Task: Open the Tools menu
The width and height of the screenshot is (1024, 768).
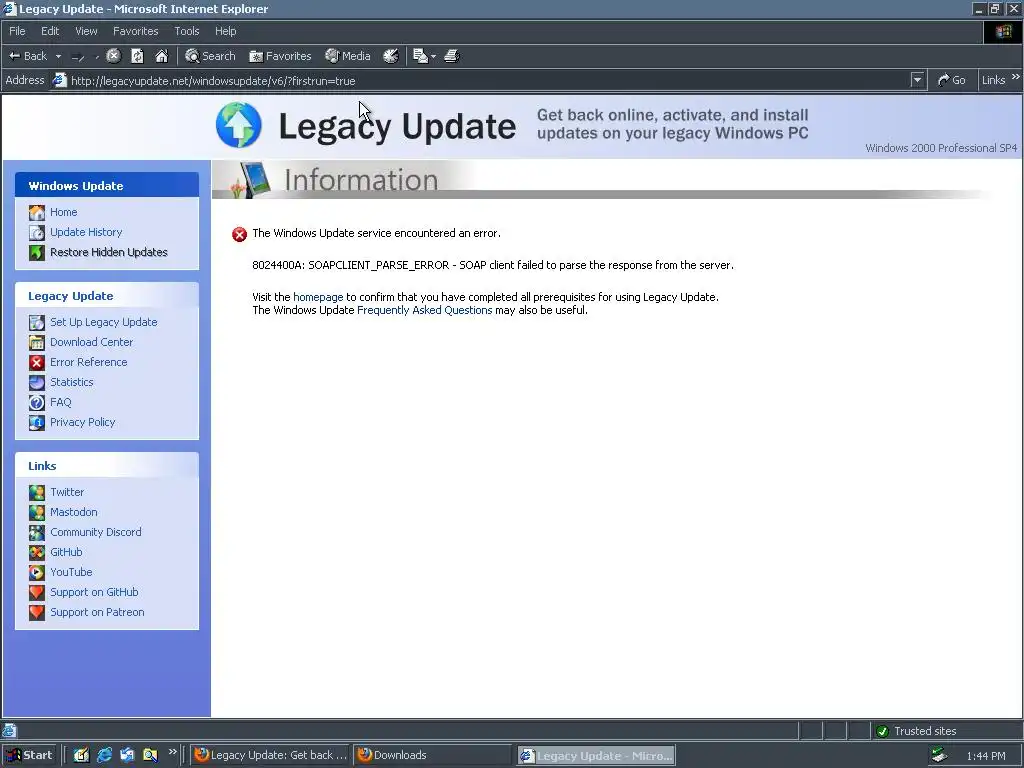Action: pyautogui.click(x=186, y=31)
